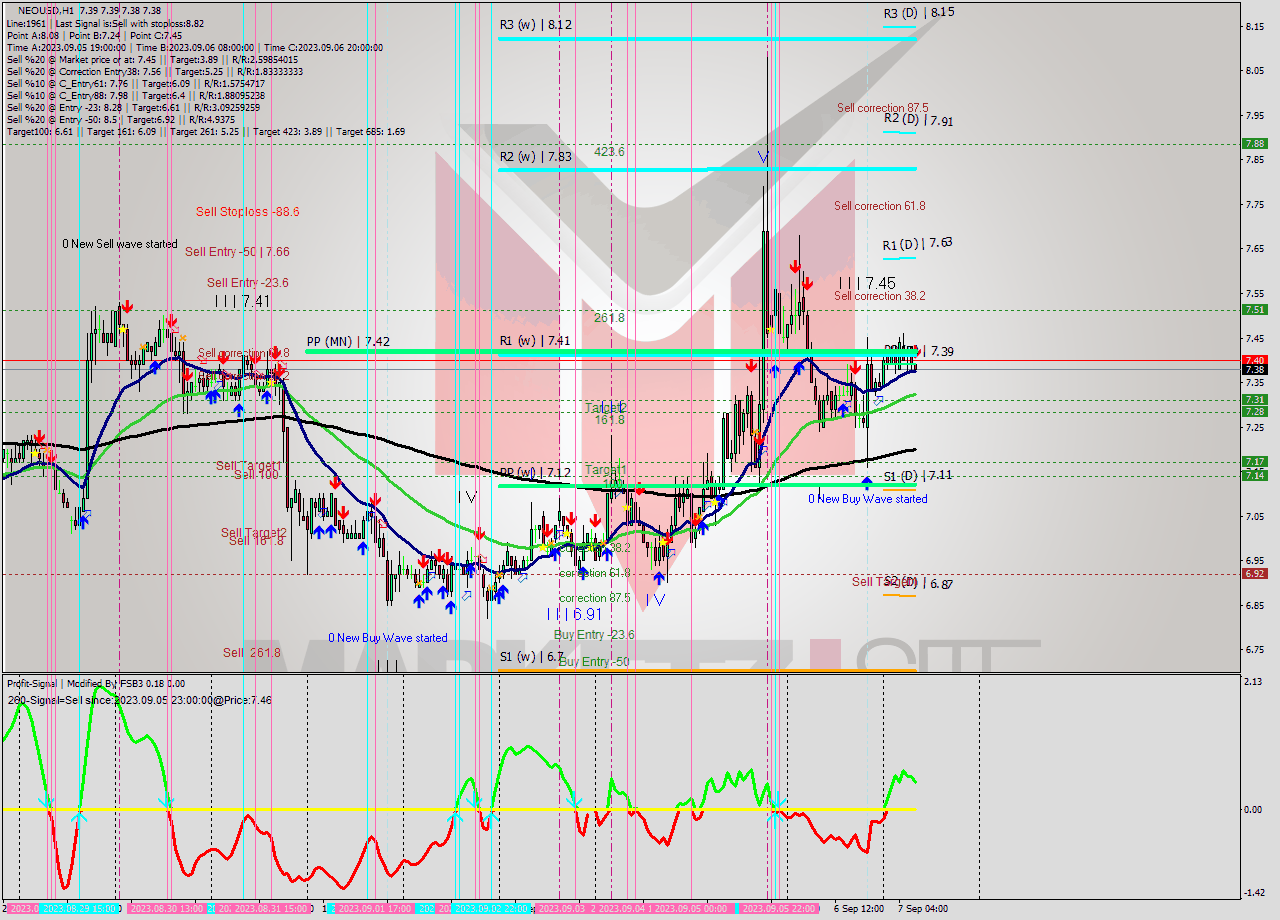Viewport: 1280px width, 920px height.
Task: Click the green 7.51 price tag on axis
Action: click(1254, 309)
